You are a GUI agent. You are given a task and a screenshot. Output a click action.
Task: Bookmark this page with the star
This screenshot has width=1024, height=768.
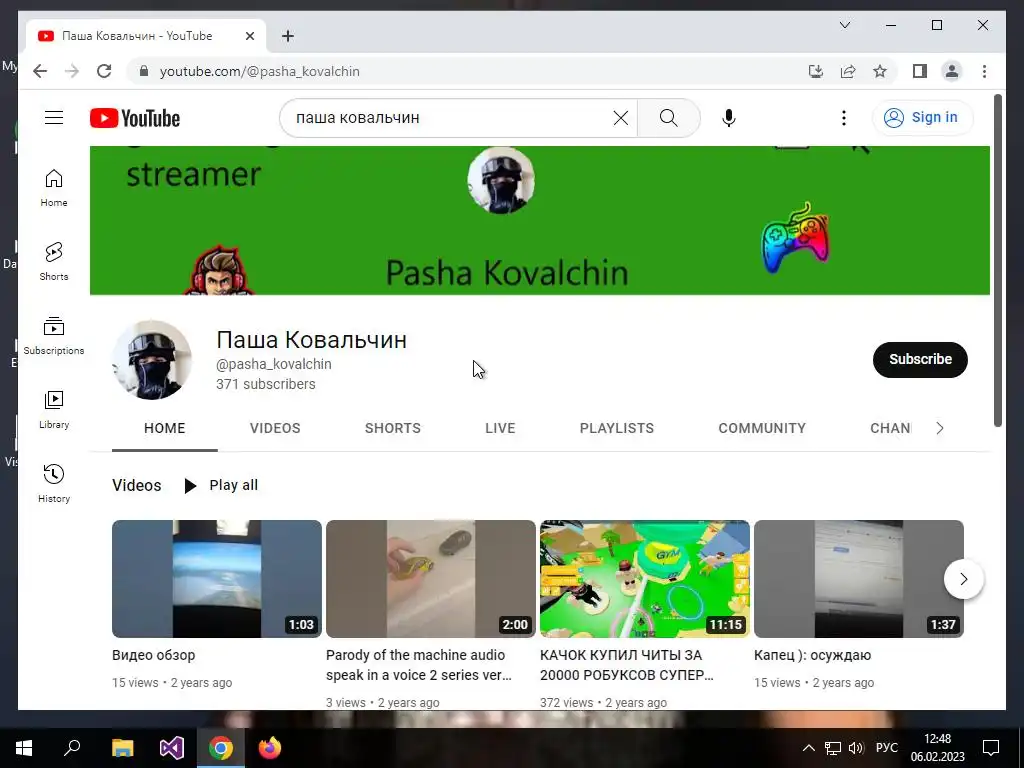point(880,71)
